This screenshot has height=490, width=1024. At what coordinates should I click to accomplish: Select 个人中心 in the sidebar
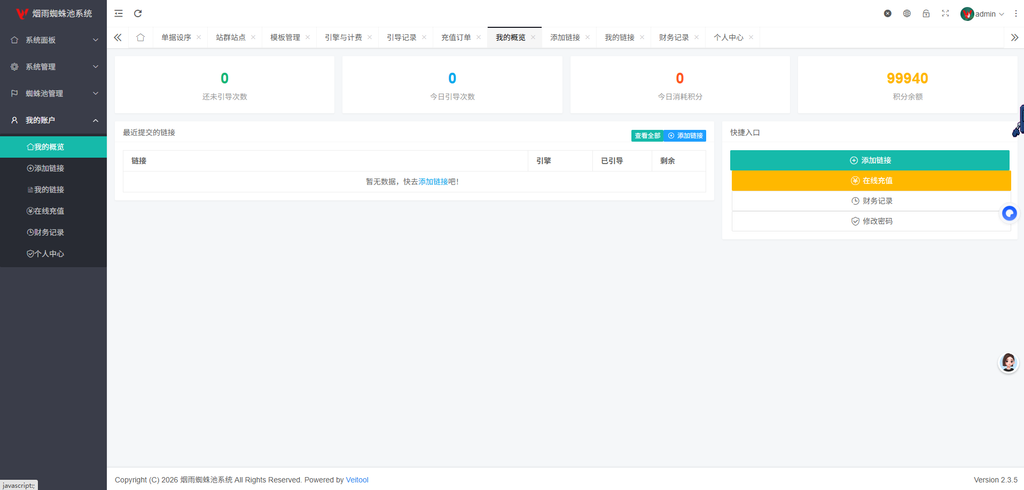pyautogui.click(x=54, y=253)
